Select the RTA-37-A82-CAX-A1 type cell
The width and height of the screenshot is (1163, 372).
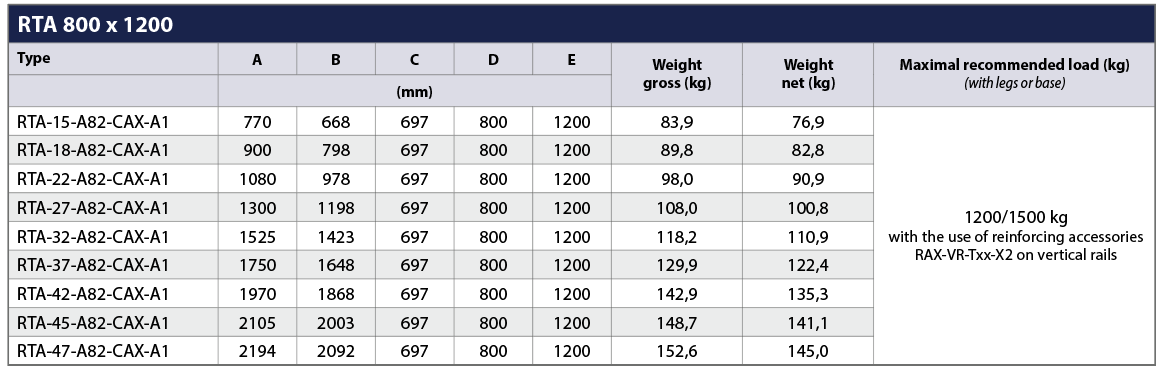click(x=93, y=265)
